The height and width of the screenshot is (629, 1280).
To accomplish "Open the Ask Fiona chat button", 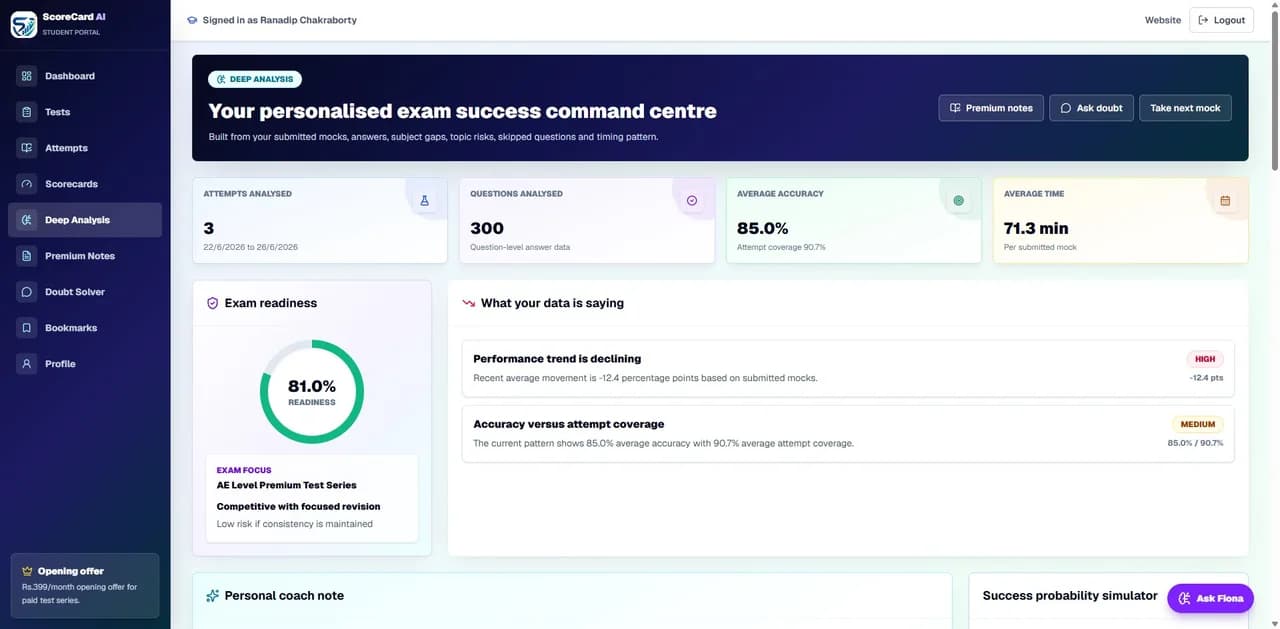I will (1210, 598).
